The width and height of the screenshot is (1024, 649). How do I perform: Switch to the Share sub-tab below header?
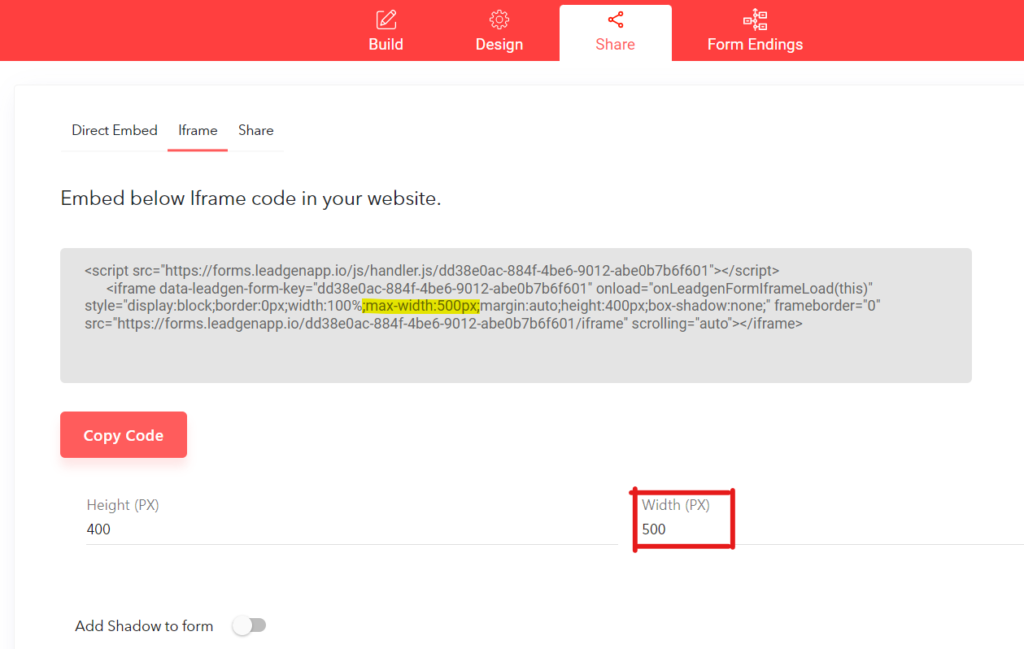(x=255, y=130)
